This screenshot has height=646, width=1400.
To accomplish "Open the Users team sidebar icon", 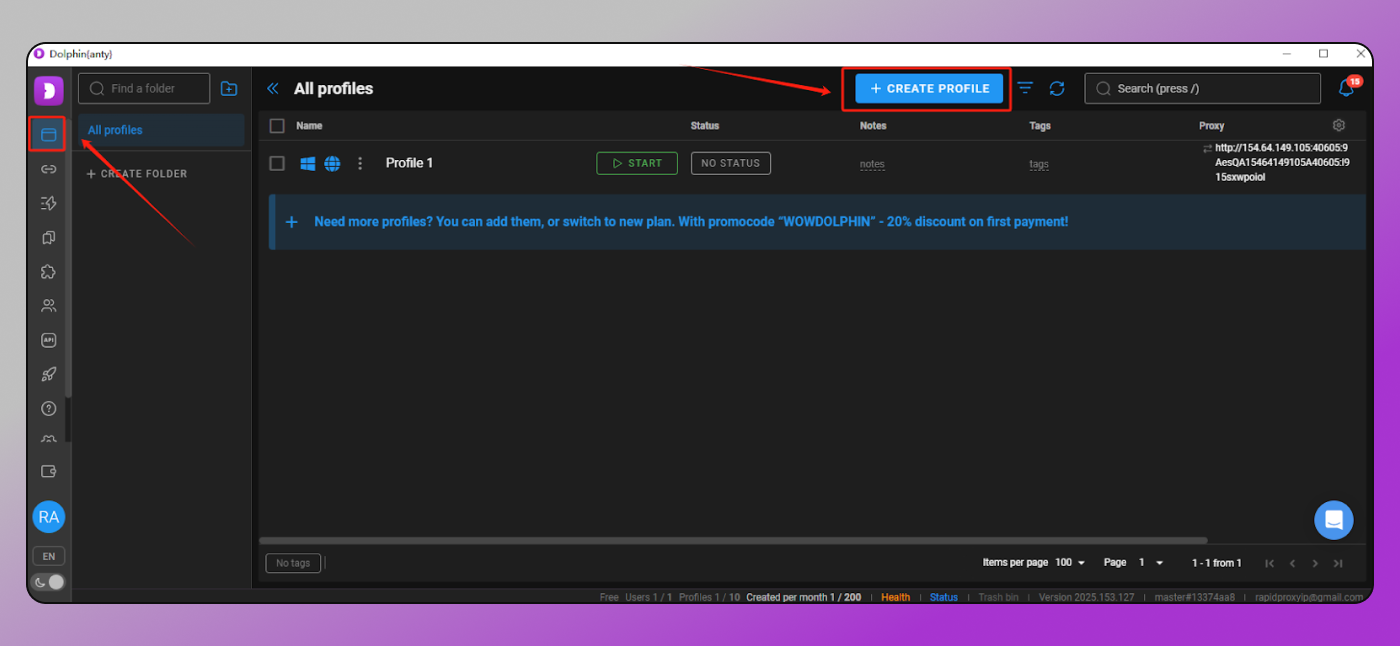I will (x=48, y=306).
